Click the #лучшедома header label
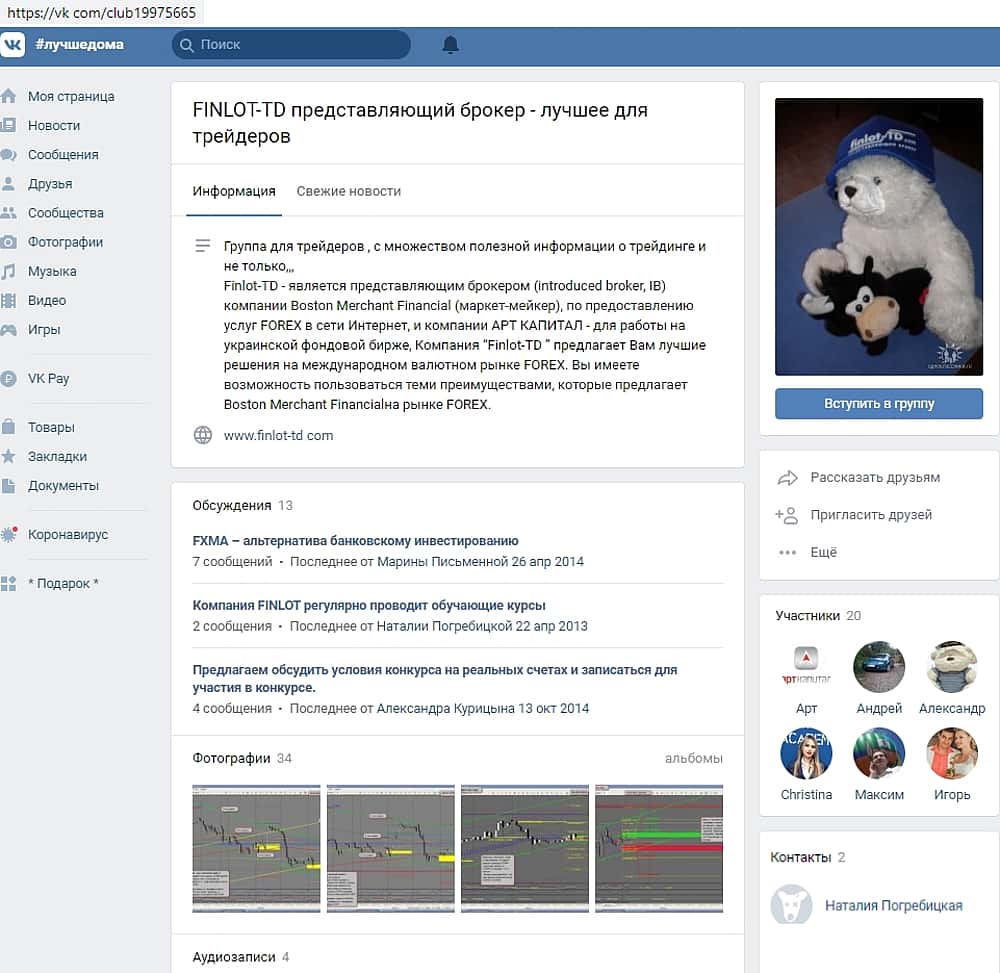This screenshot has height=973, width=1000. pos(80,45)
